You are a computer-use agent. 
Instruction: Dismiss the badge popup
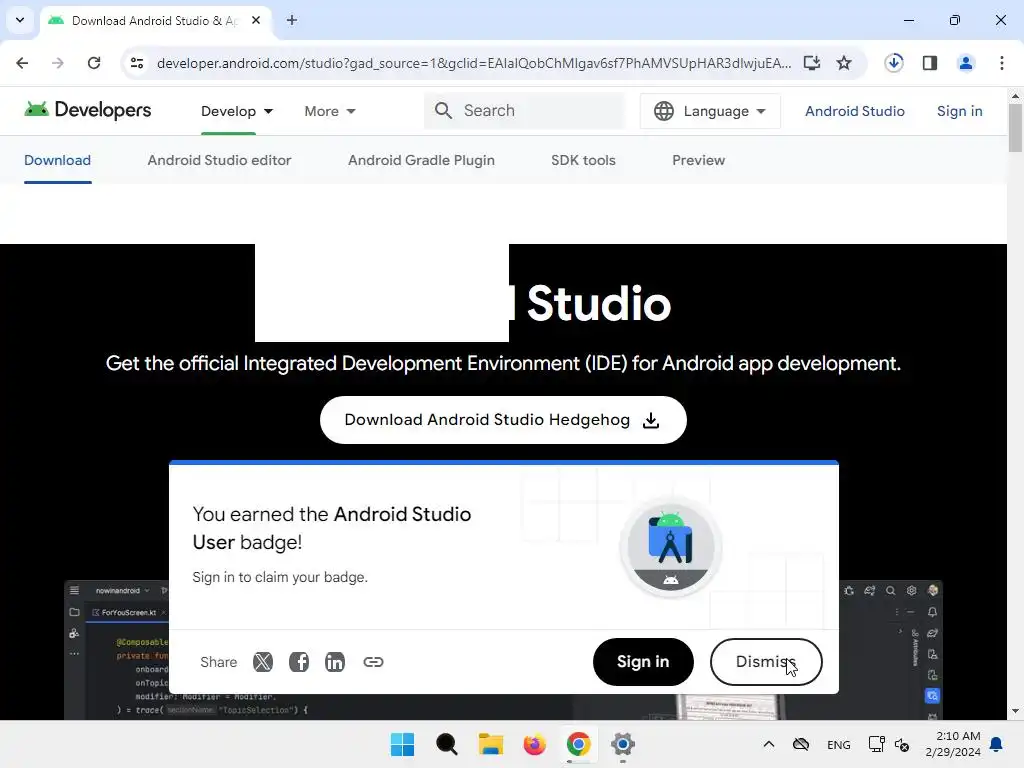click(765, 662)
